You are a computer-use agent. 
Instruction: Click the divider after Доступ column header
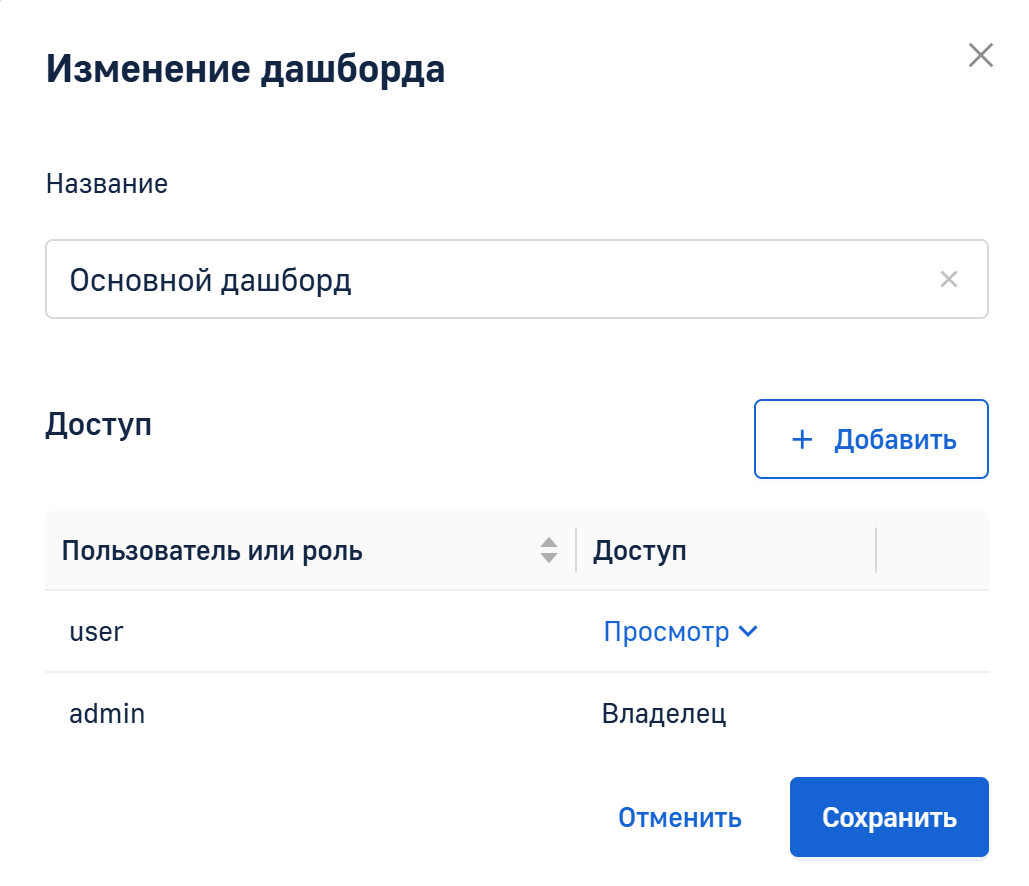(x=876, y=551)
